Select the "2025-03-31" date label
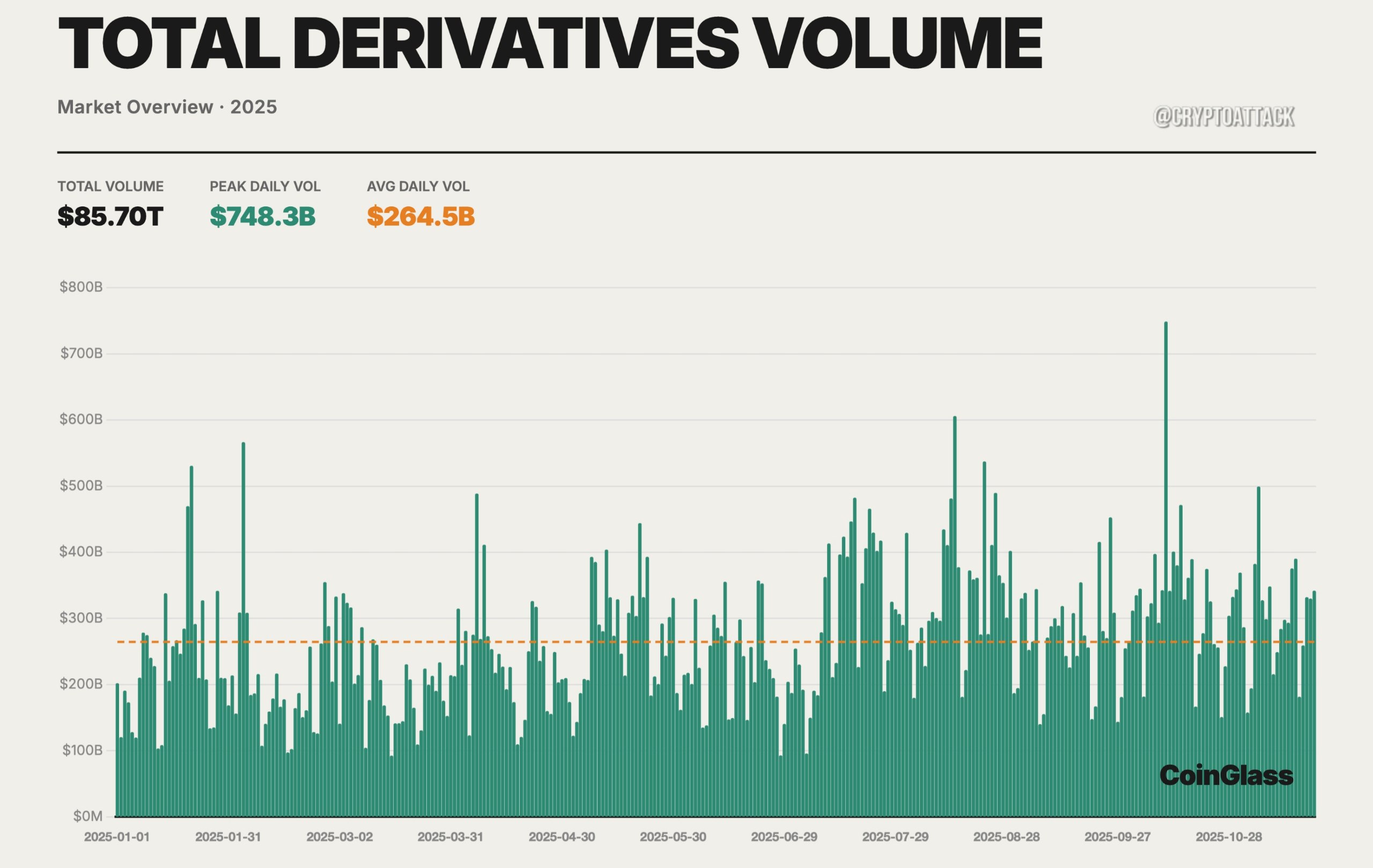This screenshot has width=1373, height=868. pos(451,837)
